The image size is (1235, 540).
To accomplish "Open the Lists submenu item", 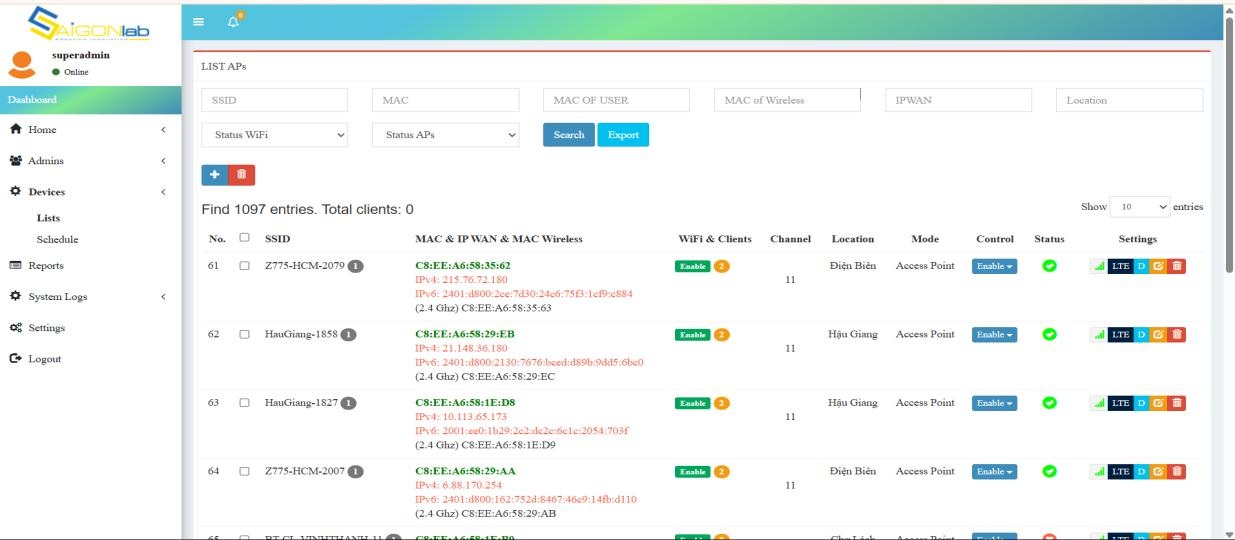I will pyautogui.click(x=48, y=218).
